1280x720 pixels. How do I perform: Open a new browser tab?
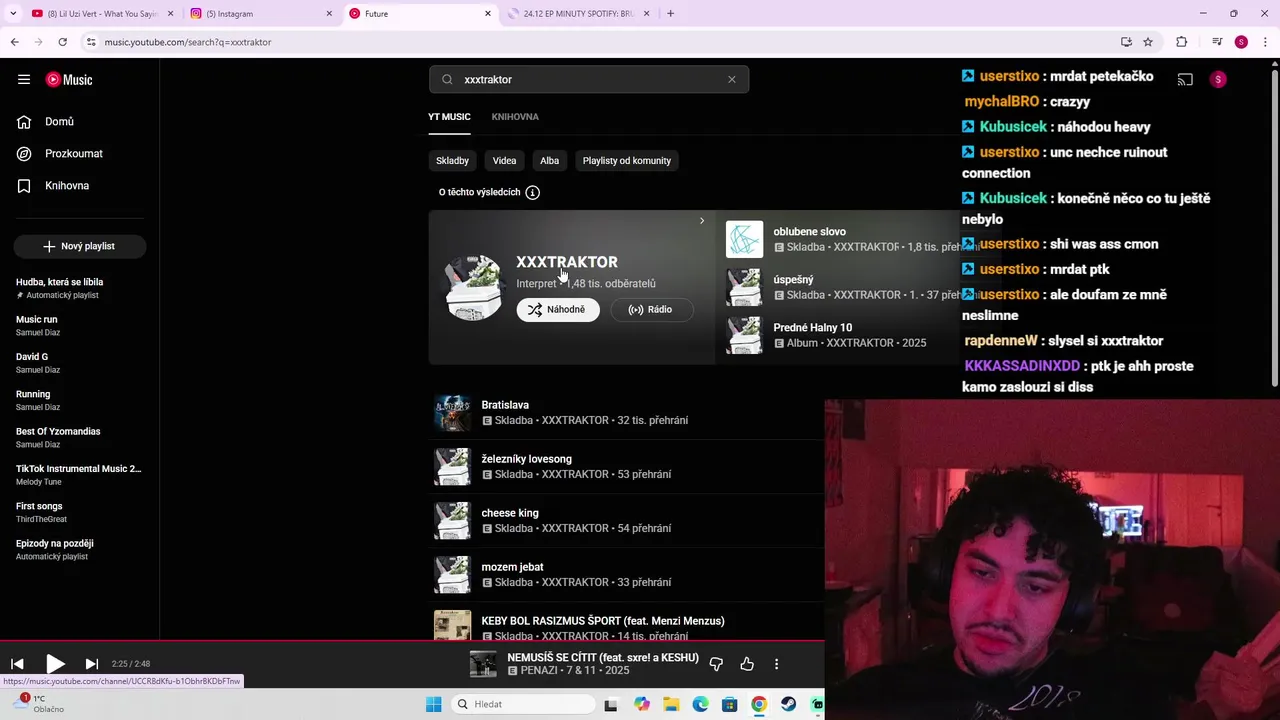(670, 14)
